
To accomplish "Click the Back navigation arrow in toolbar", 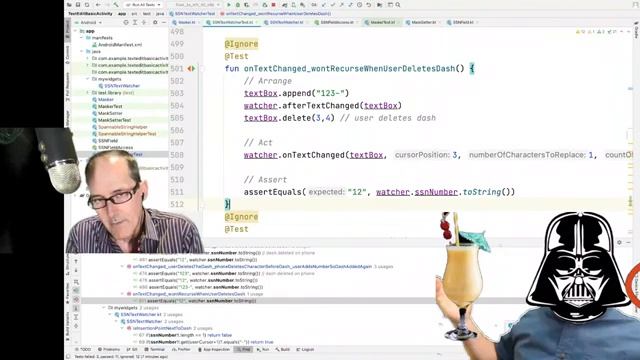I will point(98,5).
